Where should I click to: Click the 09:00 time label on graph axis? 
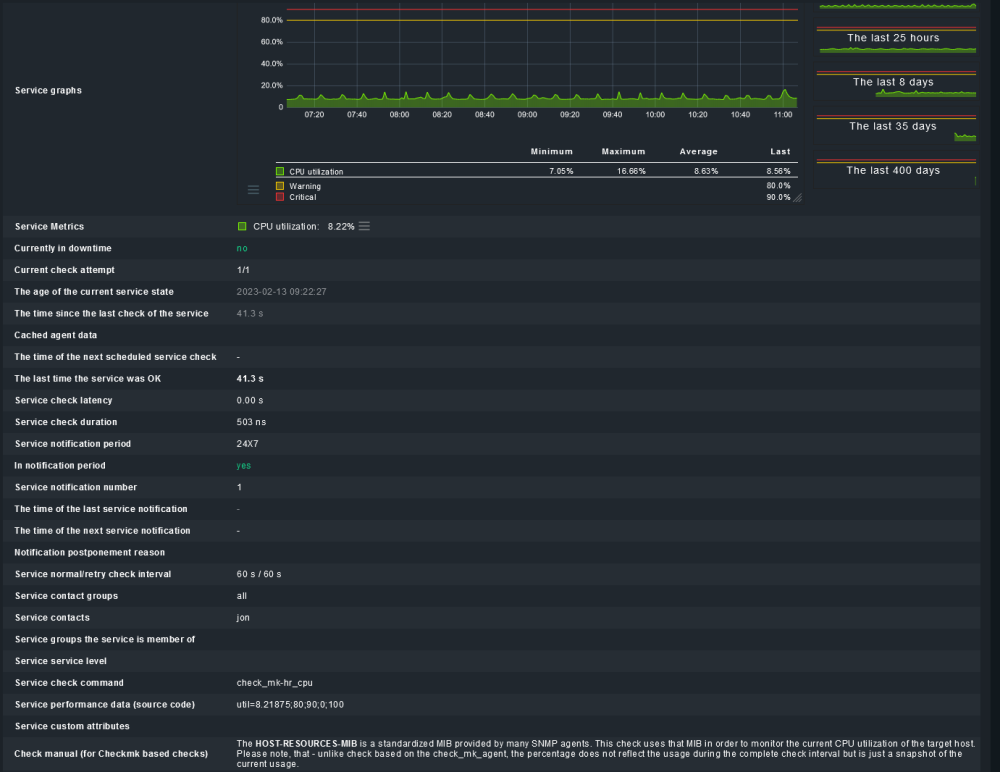tap(527, 115)
